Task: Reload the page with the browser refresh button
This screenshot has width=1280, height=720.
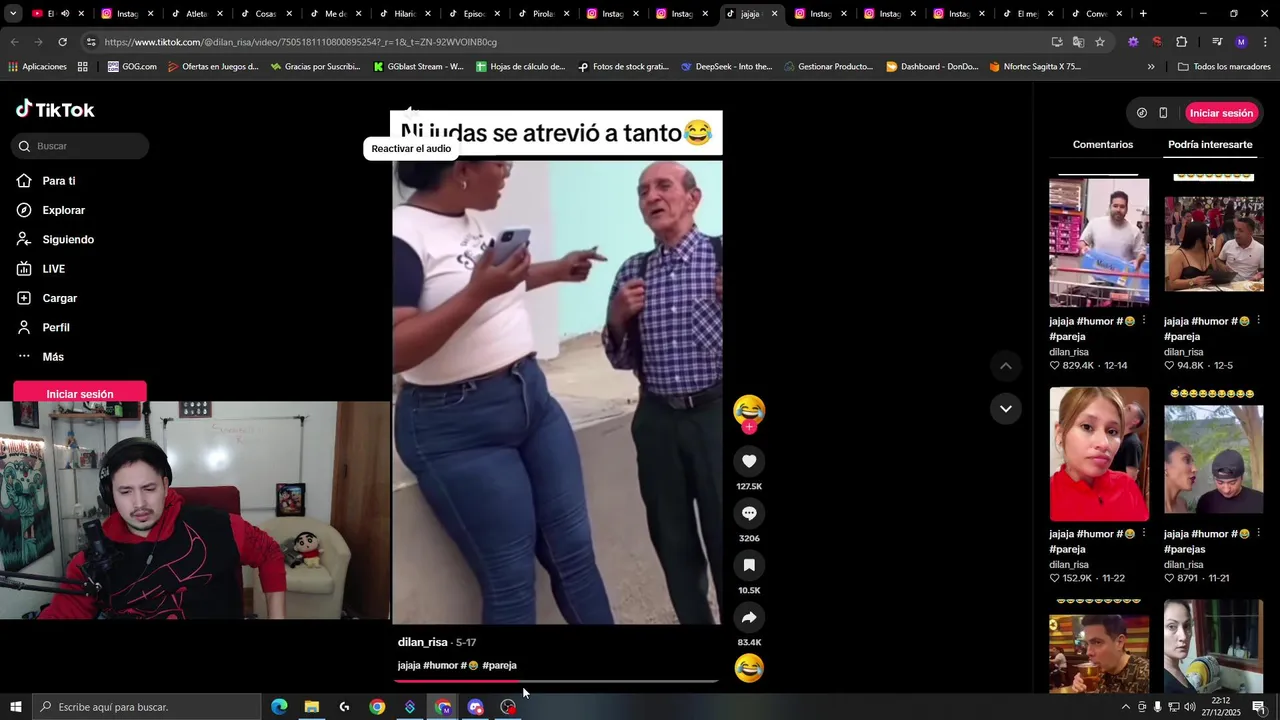Action: pyautogui.click(x=62, y=42)
